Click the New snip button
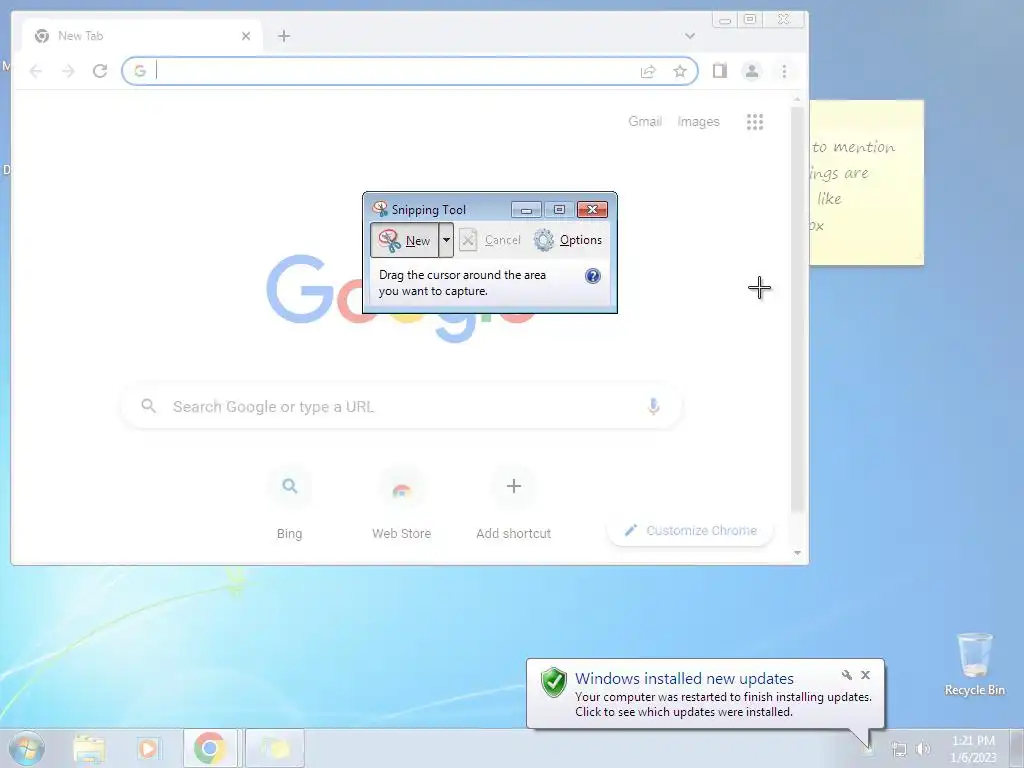The width and height of the screenshot is (1024, 768). pos(404,240)
